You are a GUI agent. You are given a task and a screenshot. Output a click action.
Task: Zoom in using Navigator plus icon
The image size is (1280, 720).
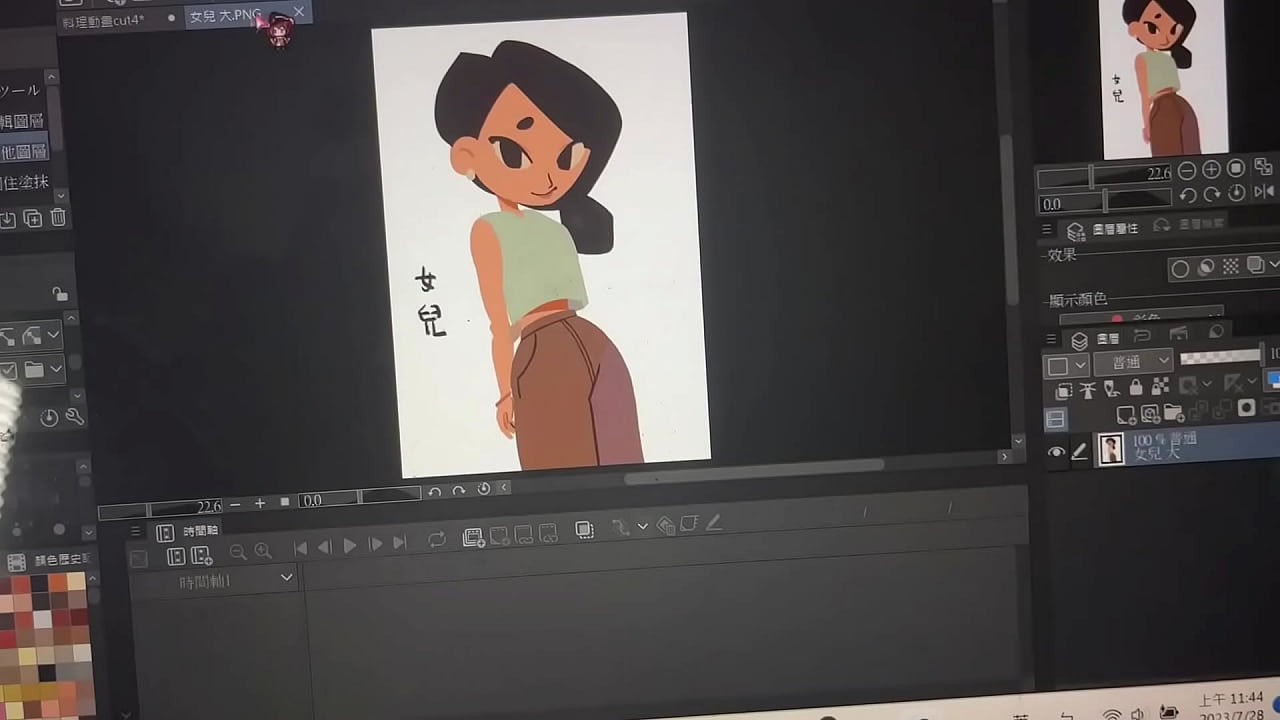coord(1211,169)
